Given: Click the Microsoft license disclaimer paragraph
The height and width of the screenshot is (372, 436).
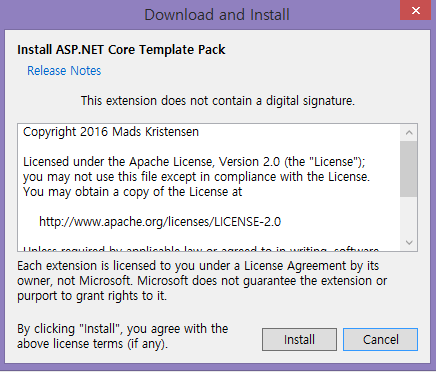Looking at the screenshot, I should [x=202, y=281].
